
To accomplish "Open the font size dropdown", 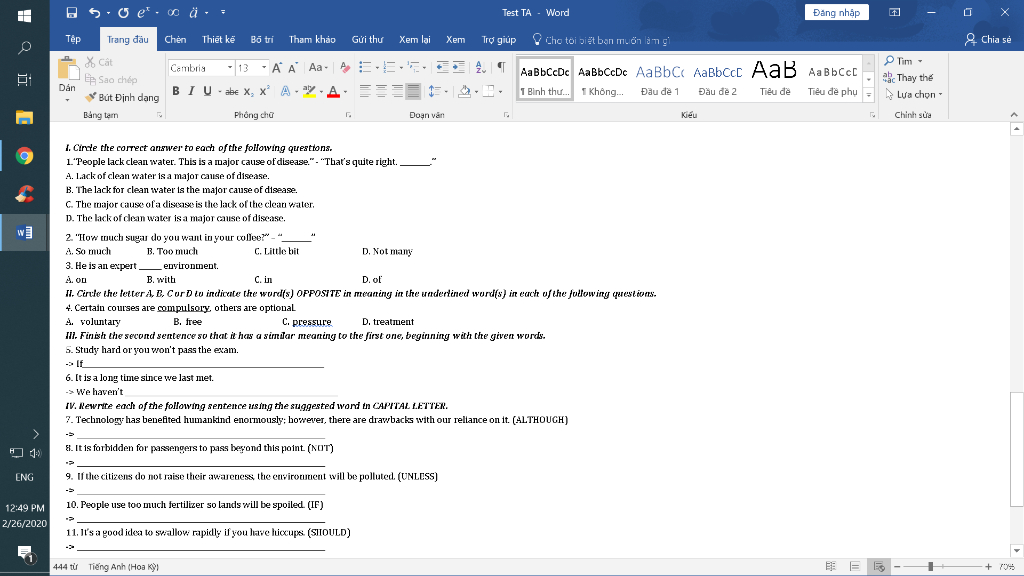I will [264, 68].
